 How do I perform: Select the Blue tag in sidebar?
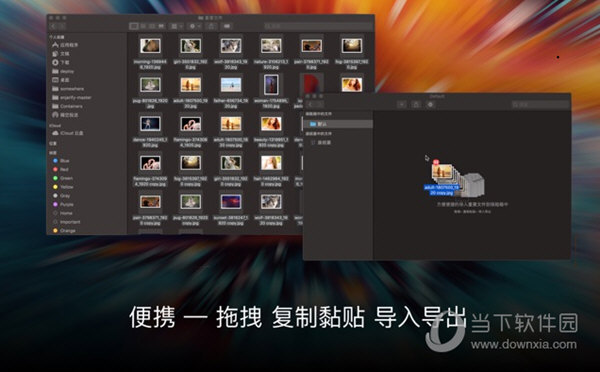tap(61, 161)
